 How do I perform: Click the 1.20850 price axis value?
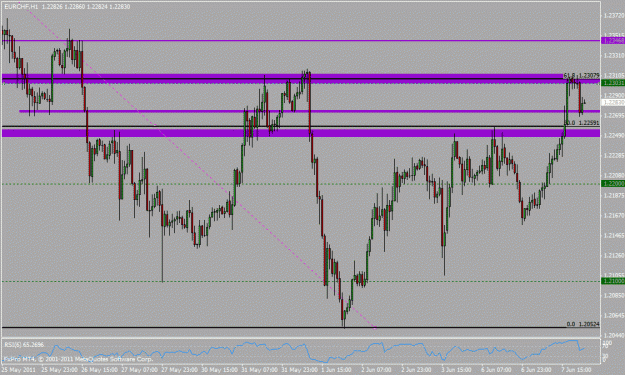pos(614,295)
